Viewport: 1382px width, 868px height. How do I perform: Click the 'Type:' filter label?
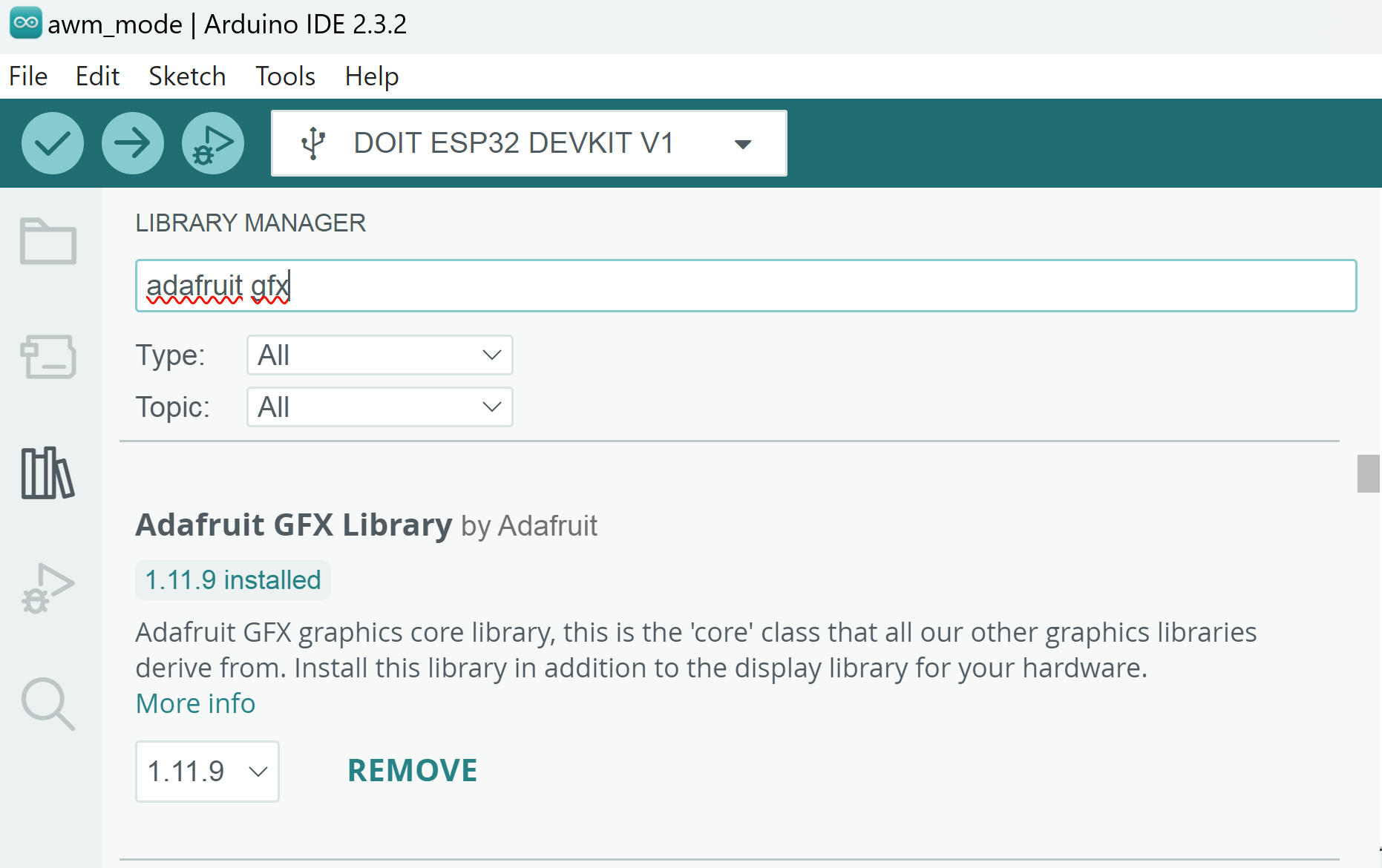(x=171, y=355)
